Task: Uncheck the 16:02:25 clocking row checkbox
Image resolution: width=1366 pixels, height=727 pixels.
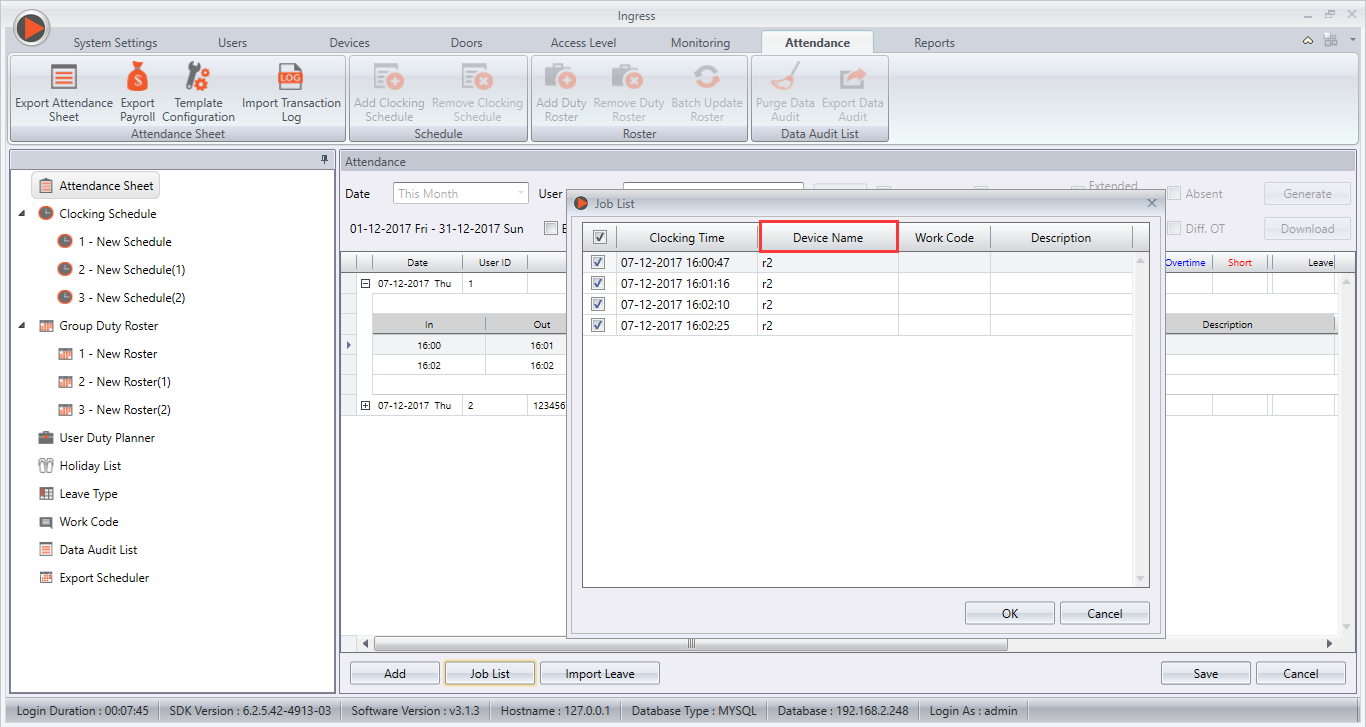Action: point(599,326)
